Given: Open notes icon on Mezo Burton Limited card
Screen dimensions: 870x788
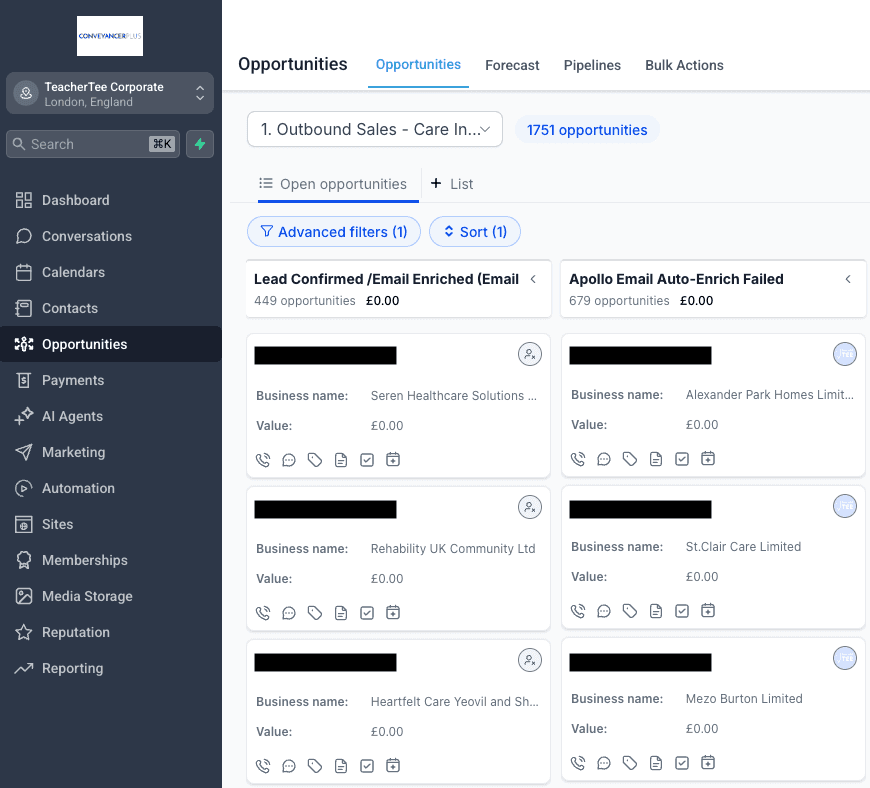Looking at the screenshot, I should (x=656, y=763).
